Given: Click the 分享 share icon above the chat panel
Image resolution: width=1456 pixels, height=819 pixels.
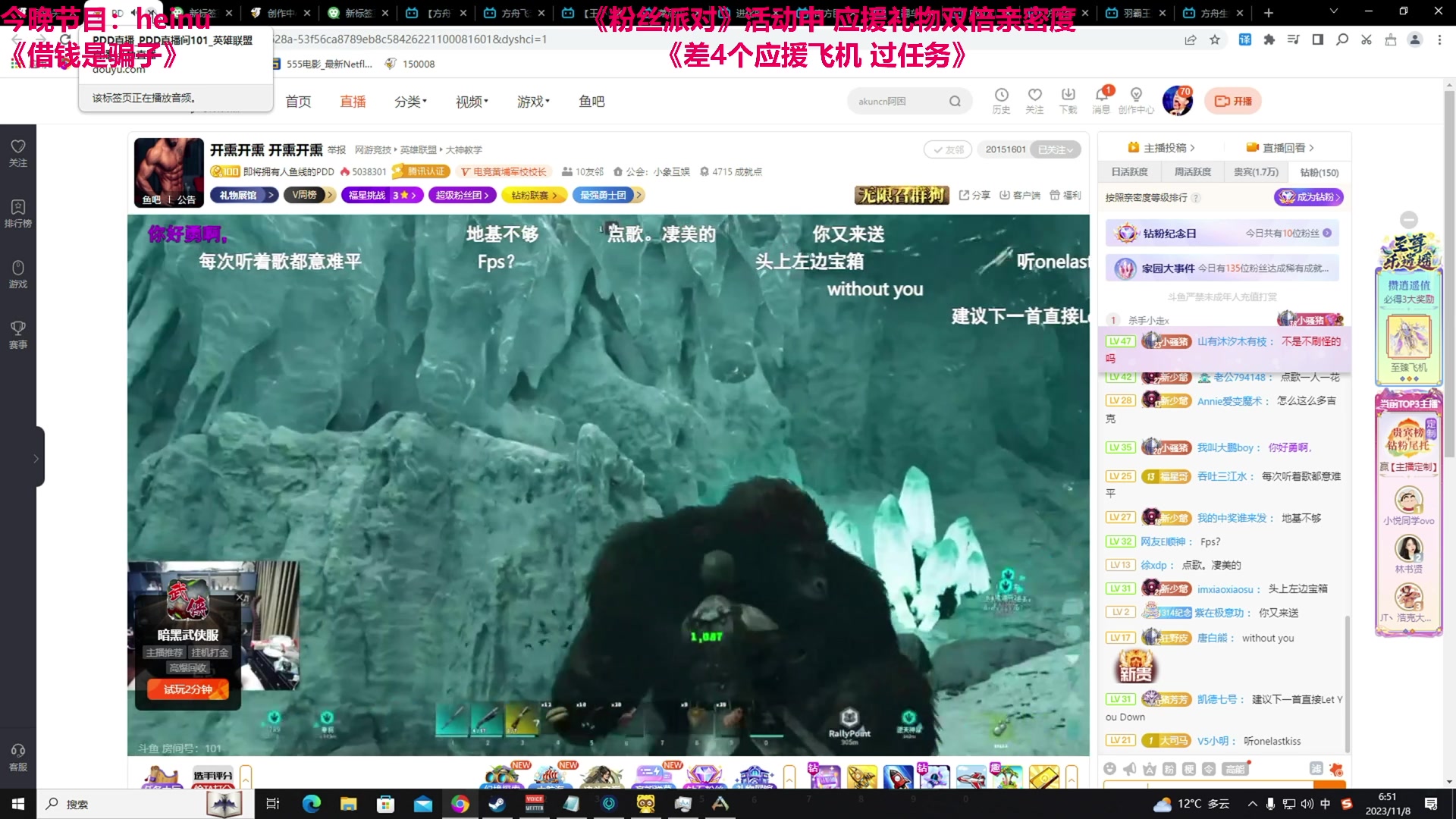Looking at the screenshot, I should coord(974,195).
